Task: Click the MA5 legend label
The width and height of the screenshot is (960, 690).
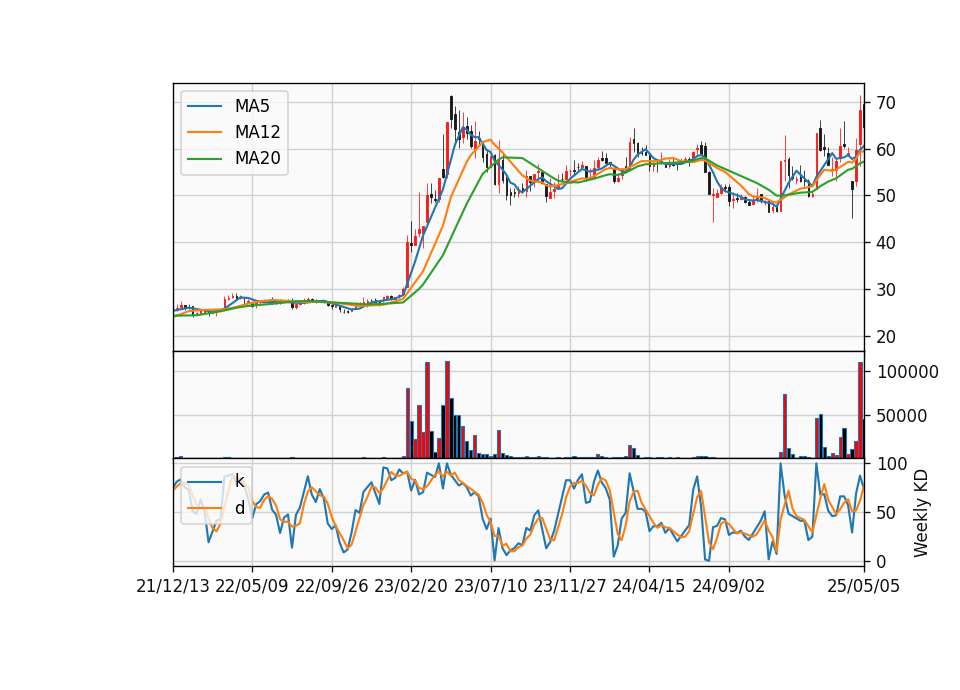Action: click(x=252, y=106)
